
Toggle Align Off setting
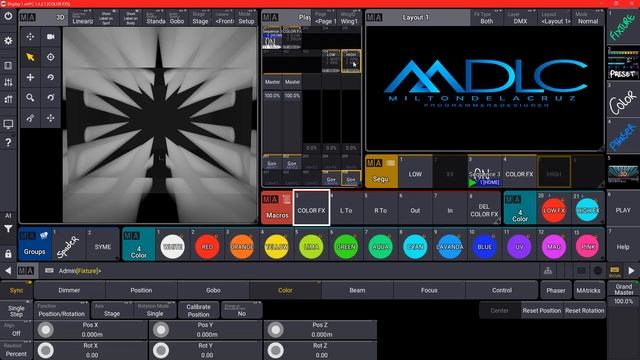coord(16,330)
